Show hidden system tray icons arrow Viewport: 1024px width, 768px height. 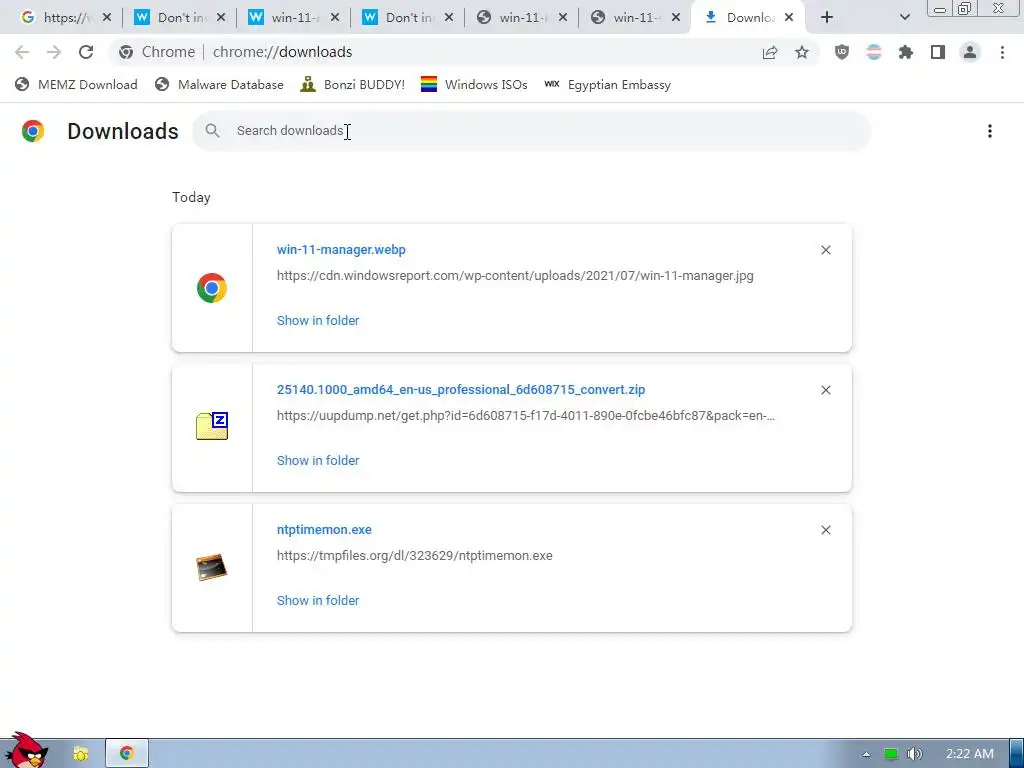coord(866,754)
